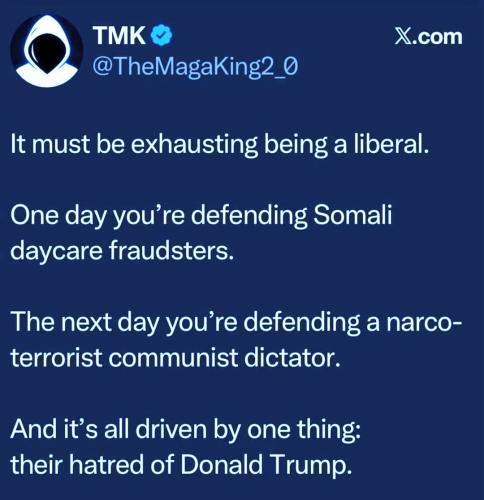Click the word "exhausting"
484x500 pixels.
194,145
